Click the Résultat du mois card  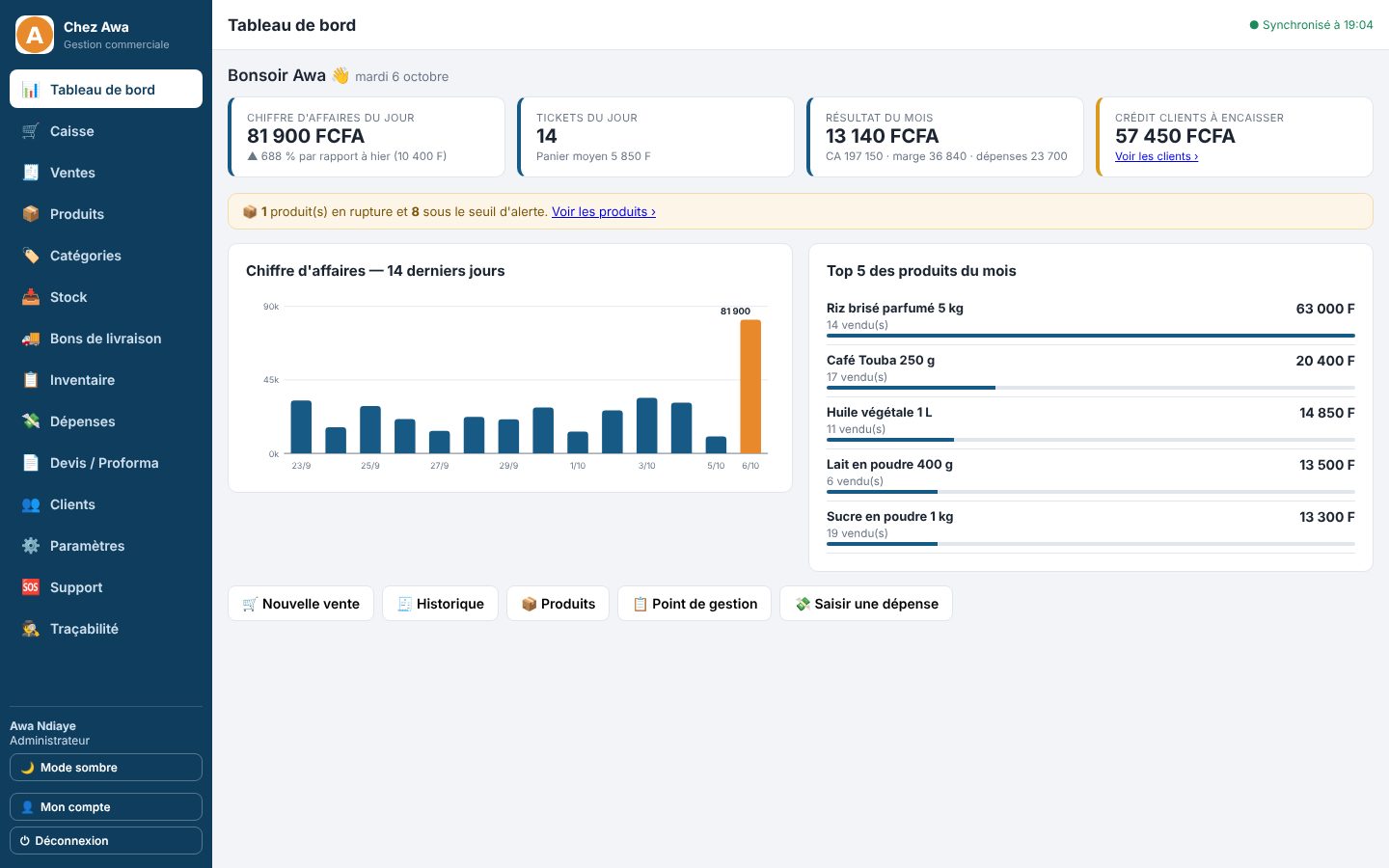(945, 137)
